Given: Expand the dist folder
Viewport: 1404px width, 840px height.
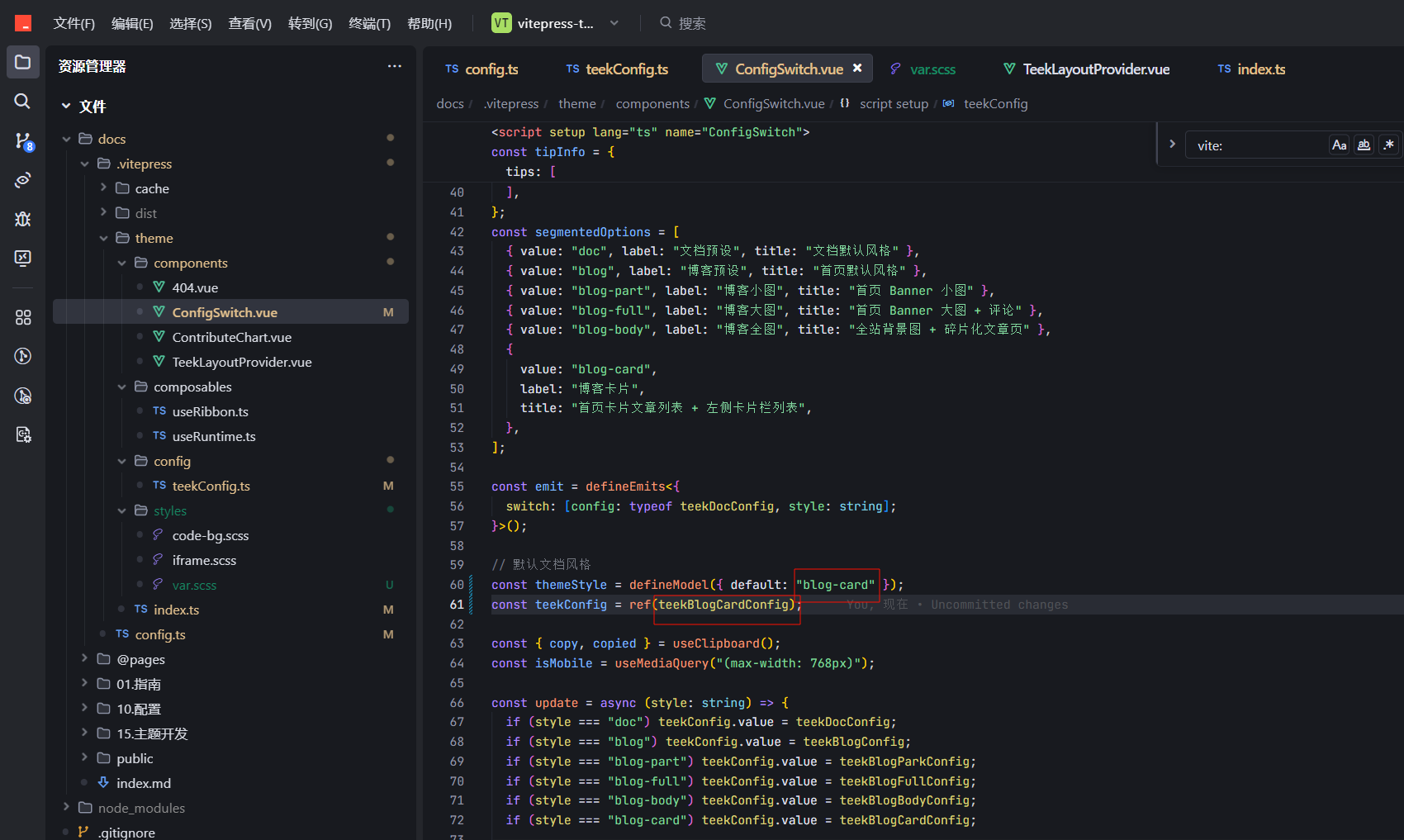Looking at the screenshot, I should tap(103, 212).
